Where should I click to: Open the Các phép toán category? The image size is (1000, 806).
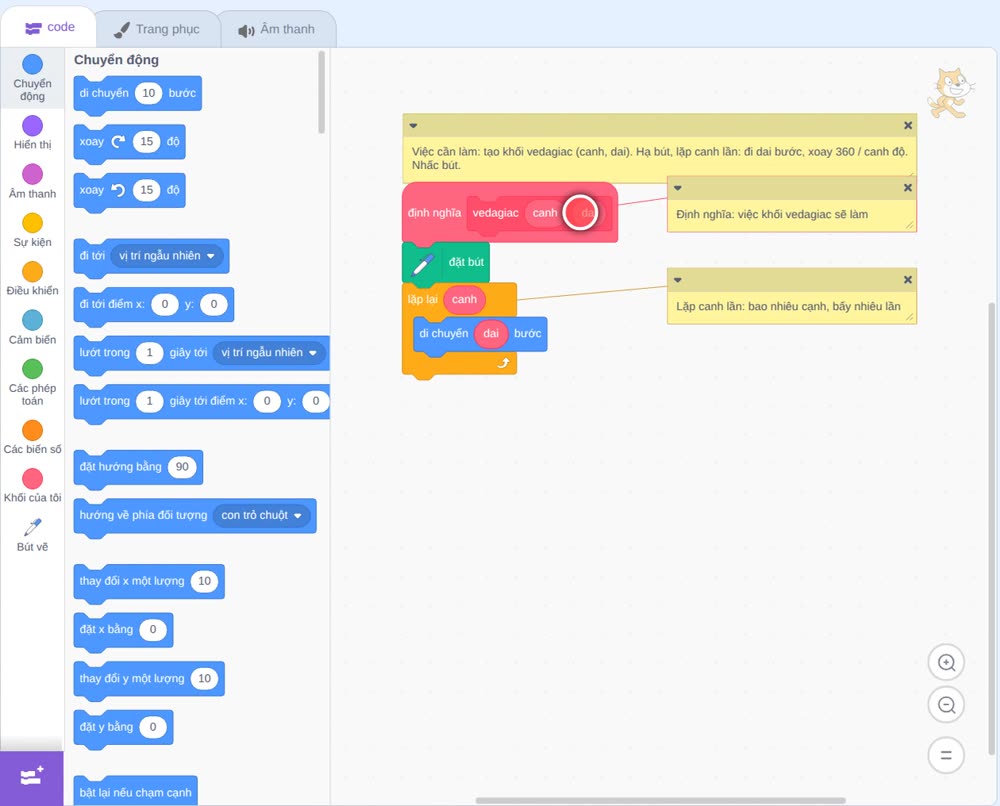point(33,383)
